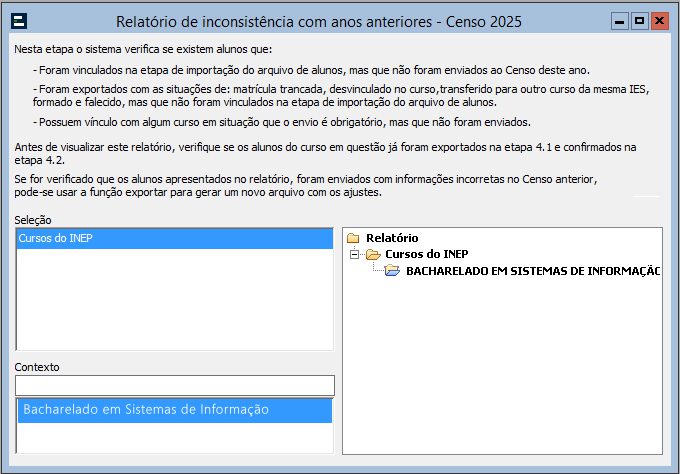The height and width of the screenshot is (474, 680).
Task: Select the Cursos do INEP tree label
Action: click(427, 254)
